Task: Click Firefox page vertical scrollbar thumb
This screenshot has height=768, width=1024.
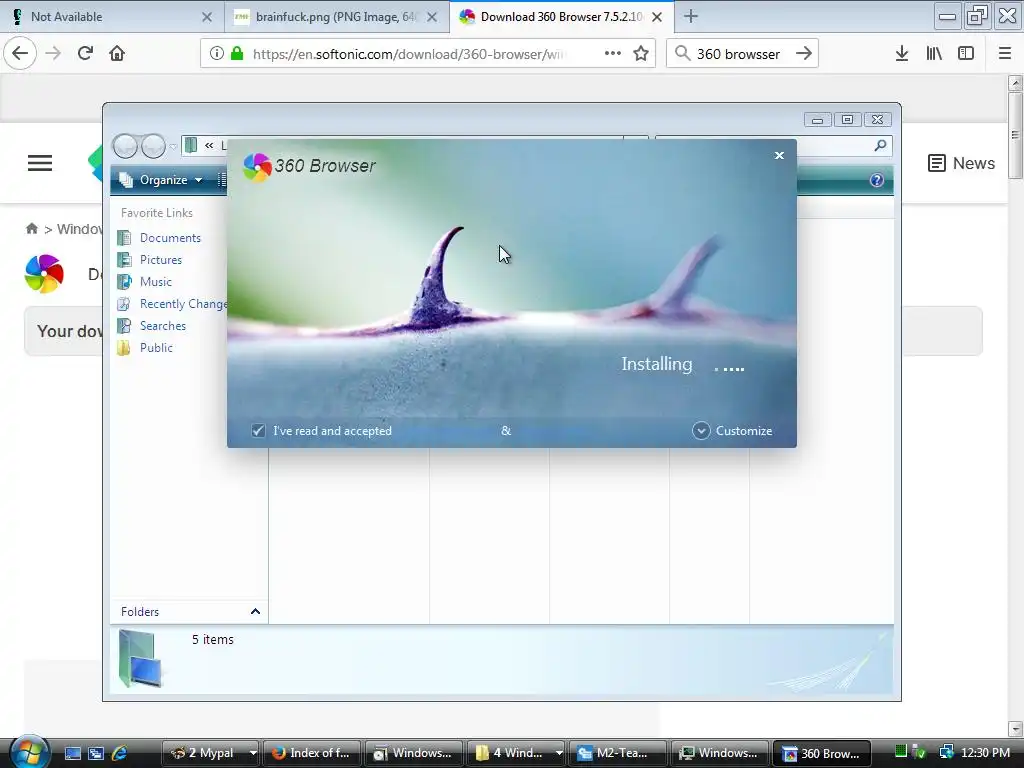Action: click(1015, 135)
